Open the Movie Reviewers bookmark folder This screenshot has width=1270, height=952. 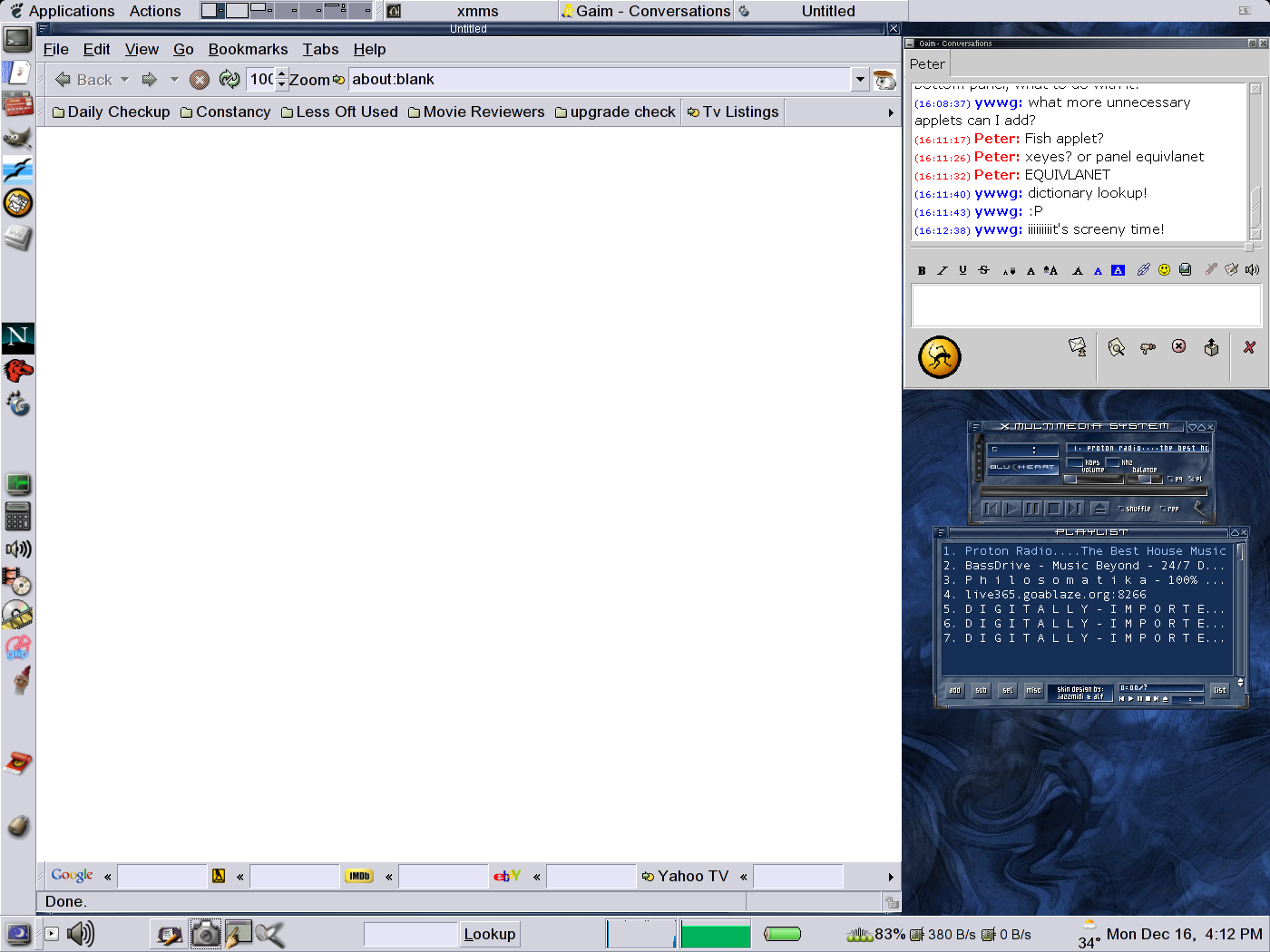coord(476,112)
